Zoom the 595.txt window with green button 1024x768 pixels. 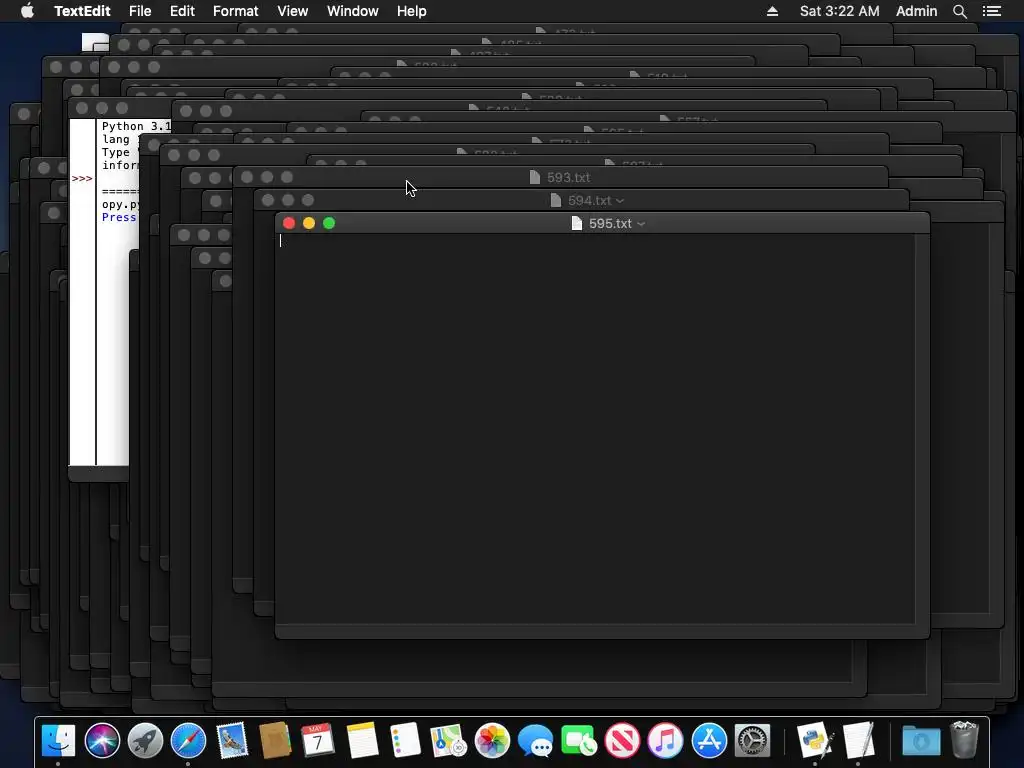329,223
